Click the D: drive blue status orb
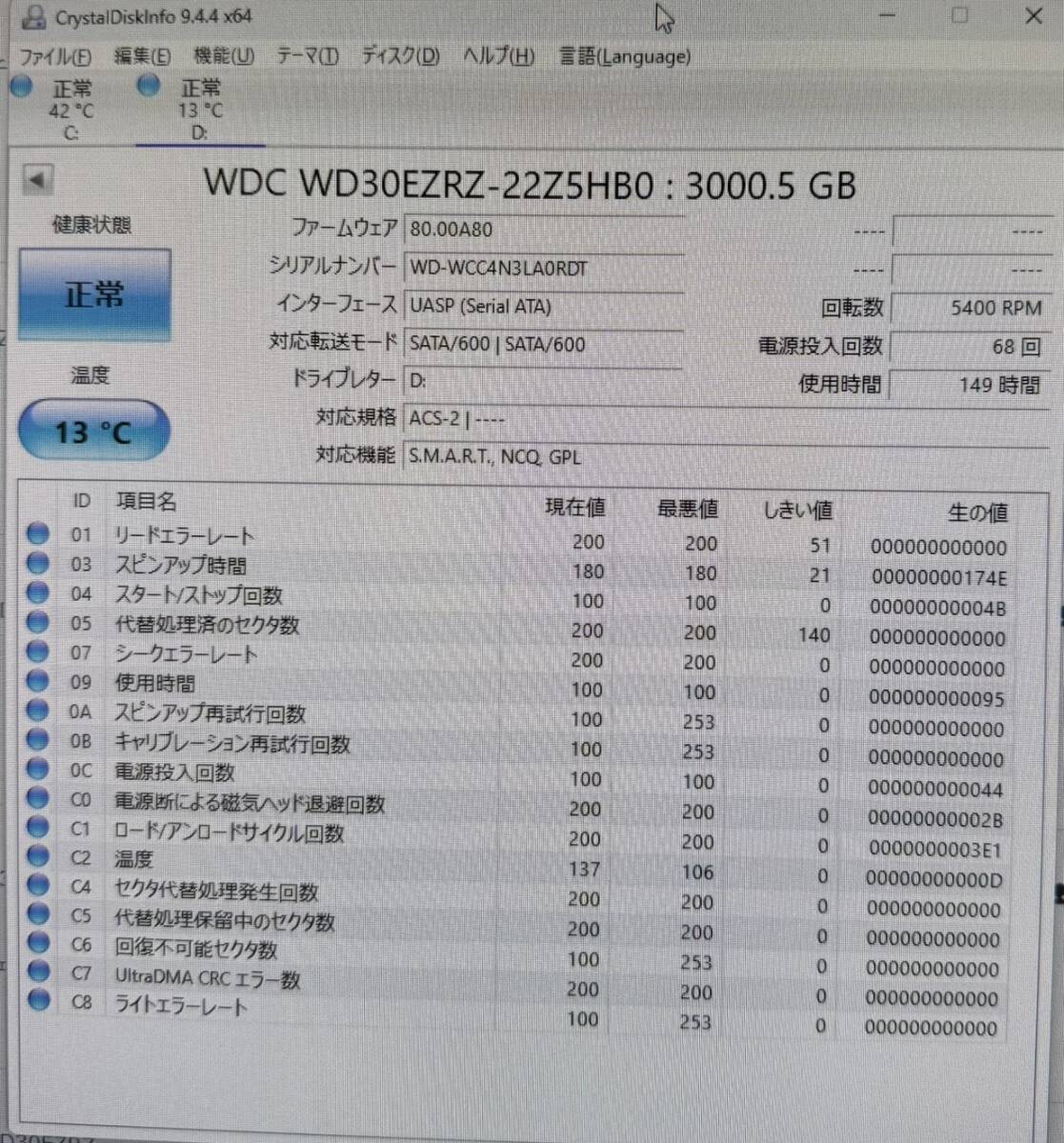1064x1143 pixels. [148, 86]
